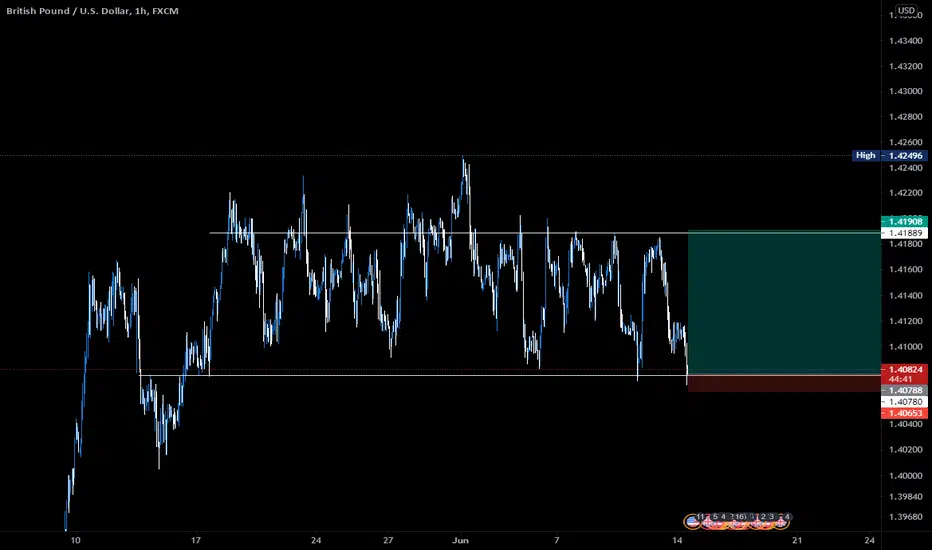Click the 27 date label on time axis
Image resolution: width=932 pixels, height=550 pixels.
(388, 540)
